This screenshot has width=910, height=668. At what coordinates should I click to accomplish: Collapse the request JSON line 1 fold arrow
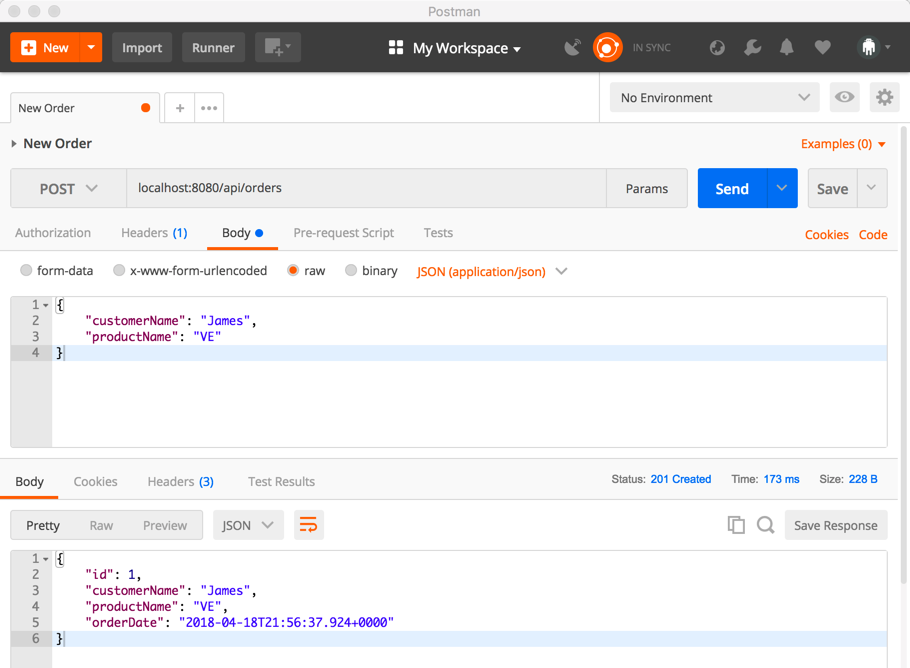[46, 305]
